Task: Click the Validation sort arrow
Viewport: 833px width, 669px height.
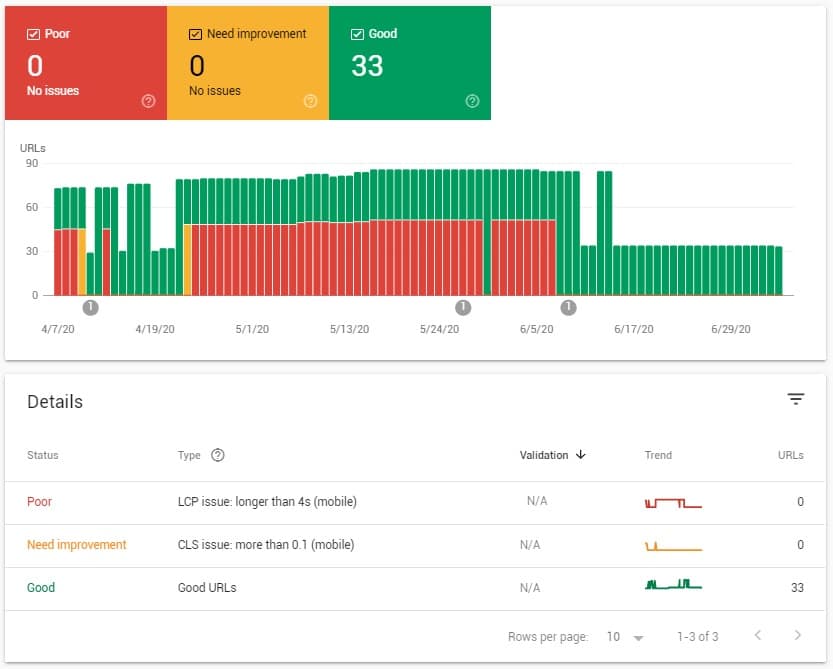Action: [581, 454]
